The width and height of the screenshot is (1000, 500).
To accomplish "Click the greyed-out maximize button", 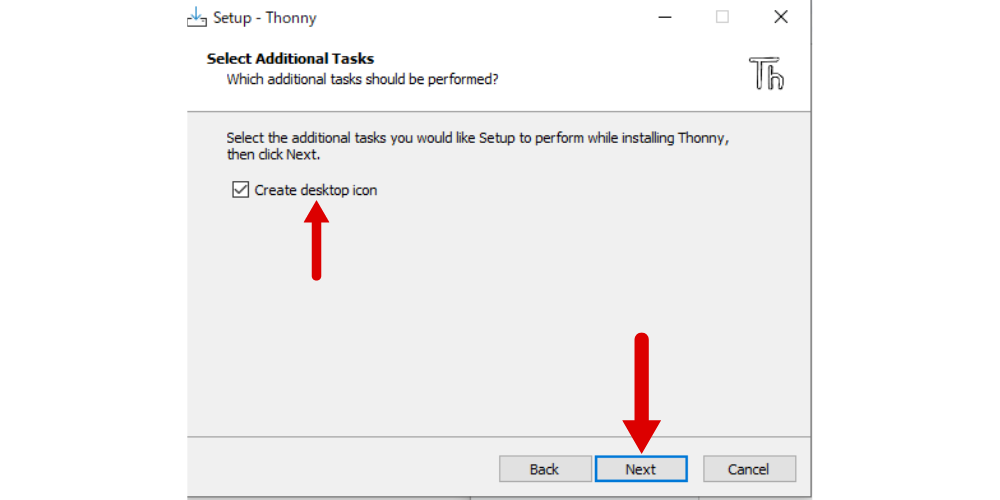I will point(722,17).
